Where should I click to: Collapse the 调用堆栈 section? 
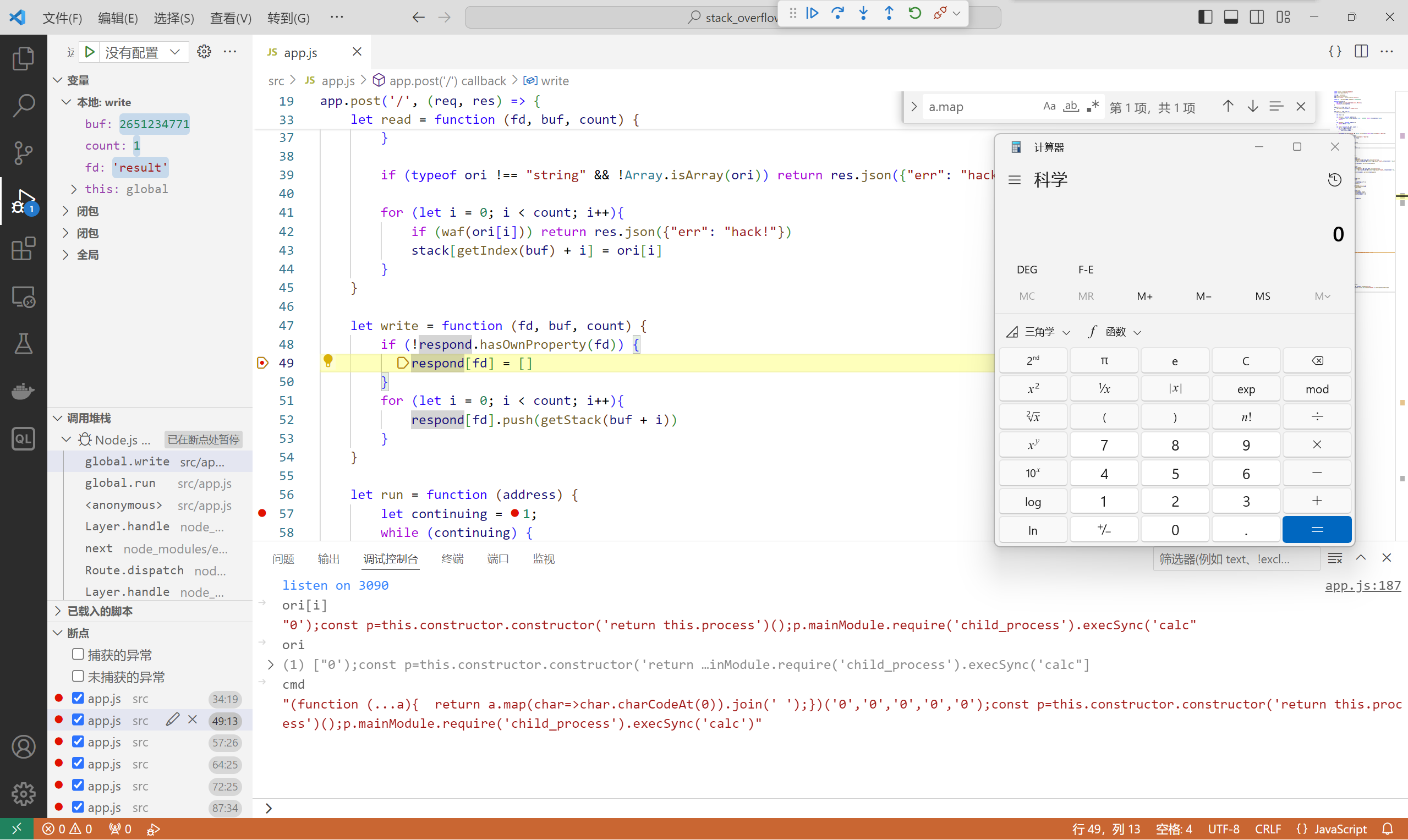pos(58,418)
